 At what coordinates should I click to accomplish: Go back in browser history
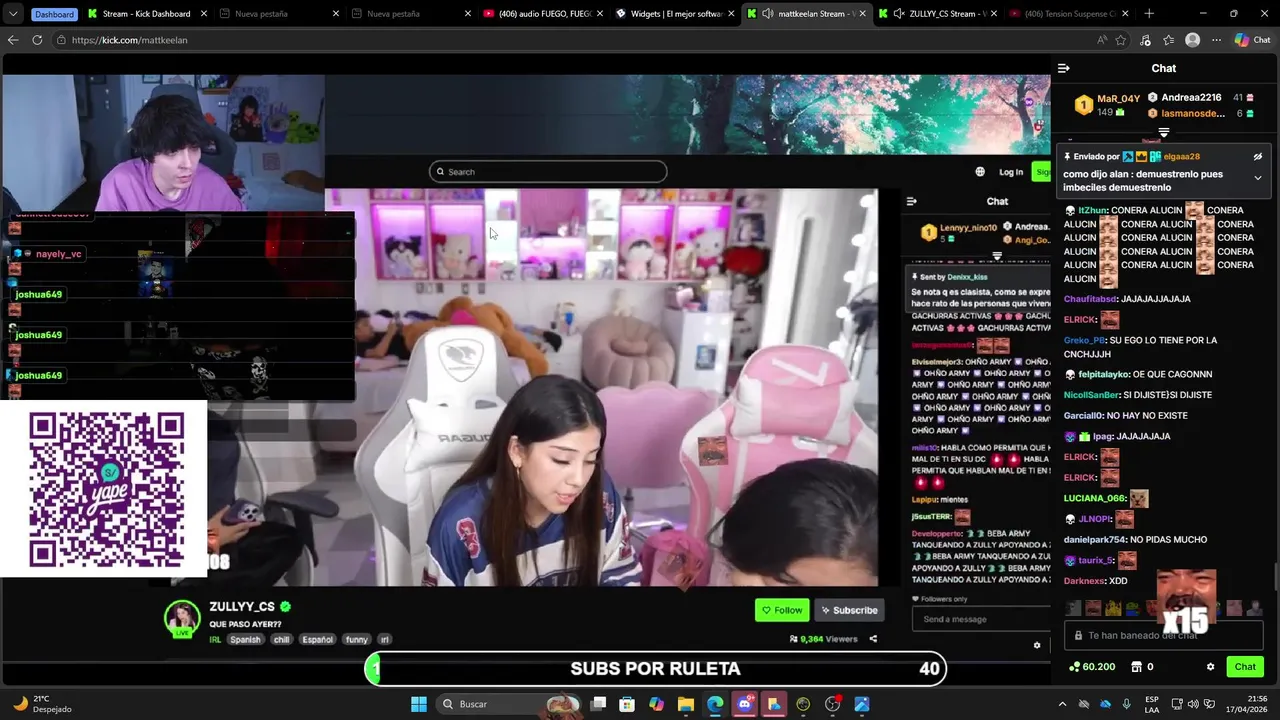click(13, 40)
